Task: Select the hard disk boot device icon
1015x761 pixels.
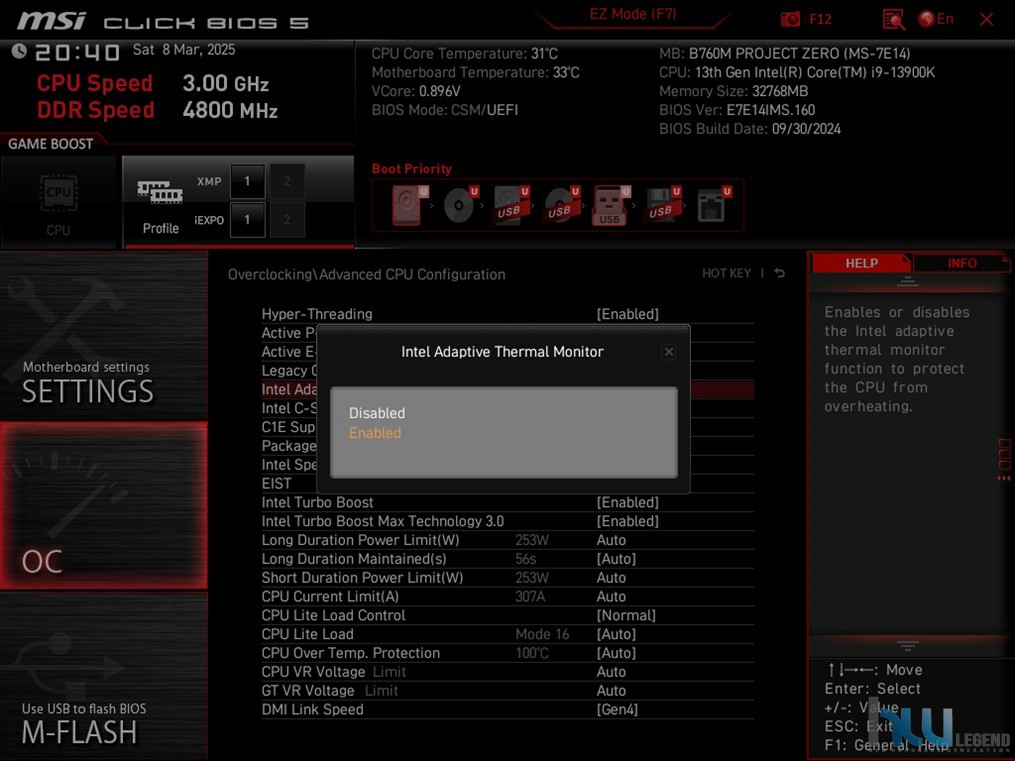Action: pyautogui.click(x=408, y=205)
